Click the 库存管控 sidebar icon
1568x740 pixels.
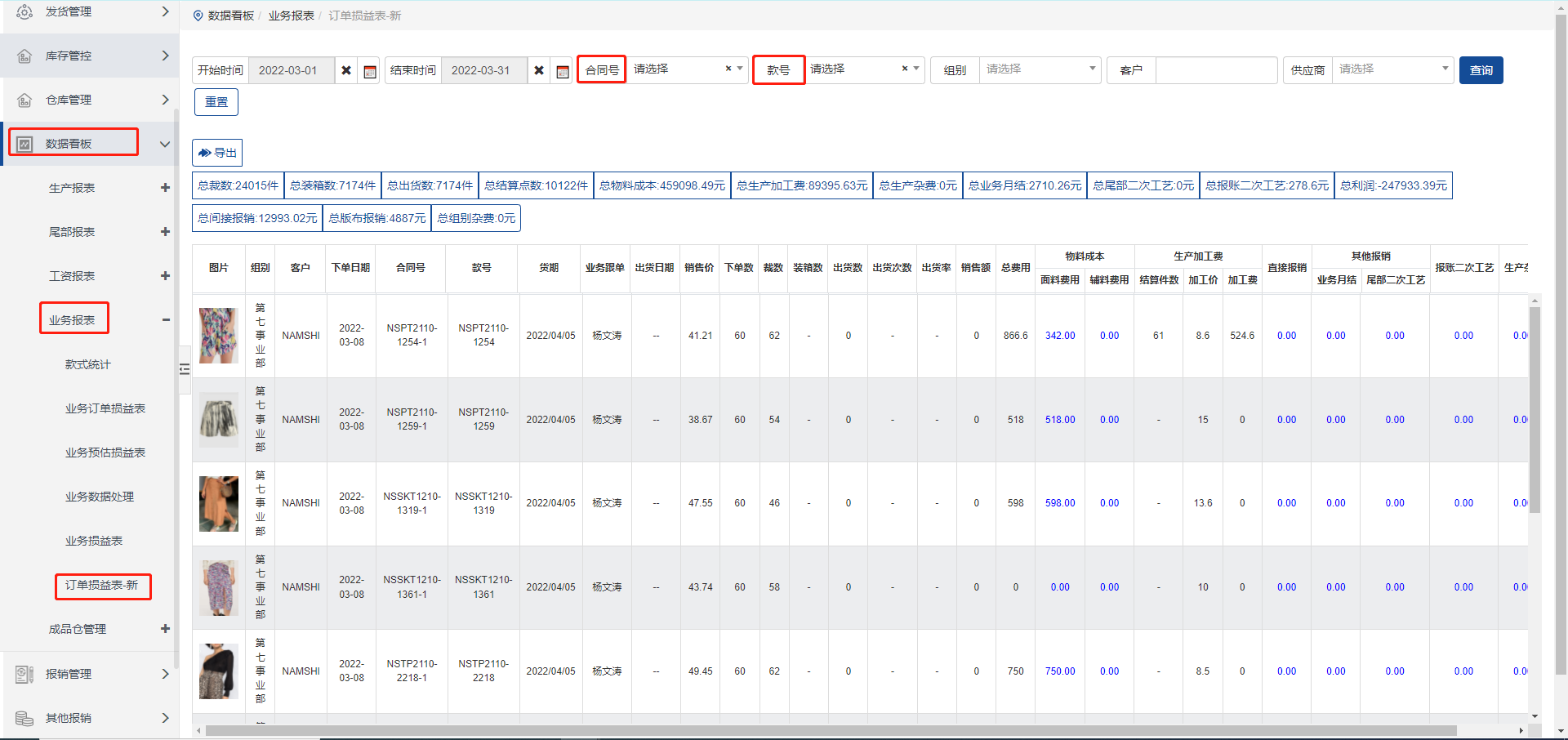tap(24, 56)
